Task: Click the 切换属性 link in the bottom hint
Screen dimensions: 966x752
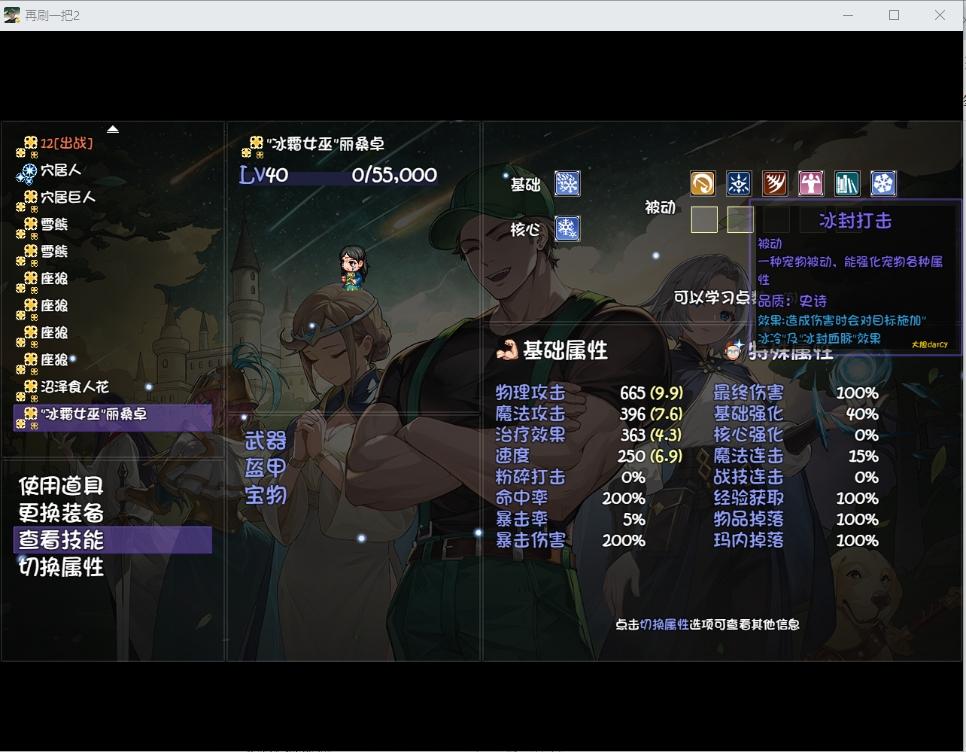Action: coord(664,625)
